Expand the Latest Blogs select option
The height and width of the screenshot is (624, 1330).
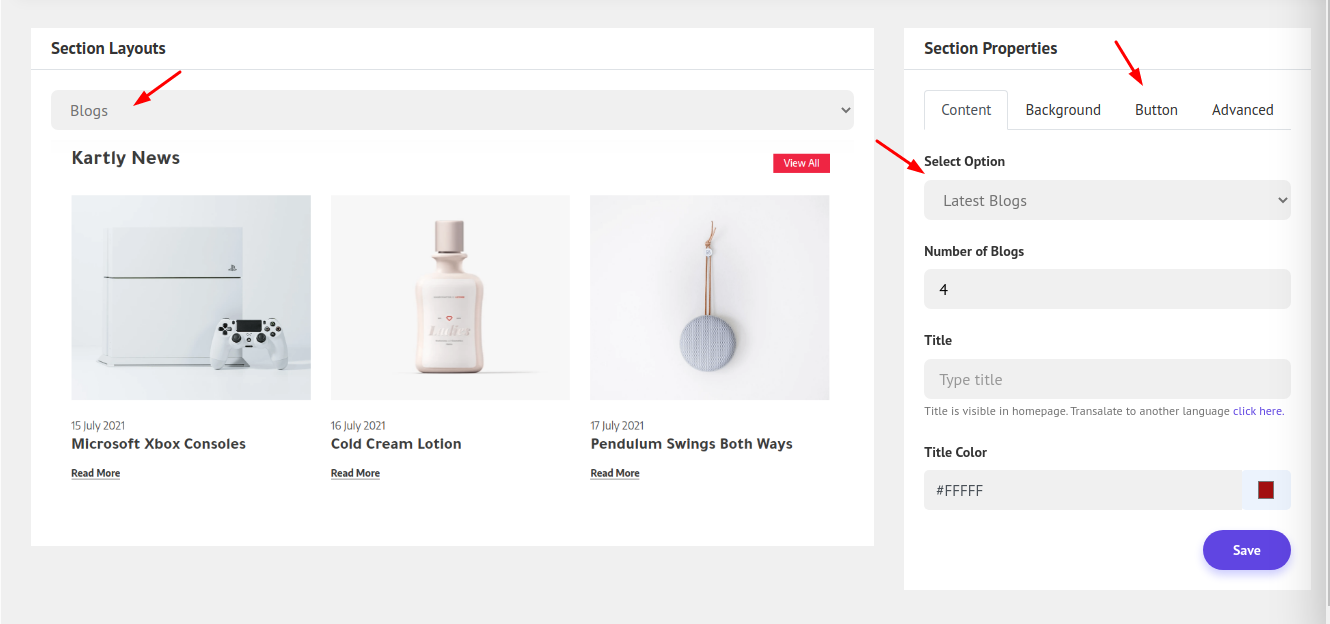(1107, 200)
